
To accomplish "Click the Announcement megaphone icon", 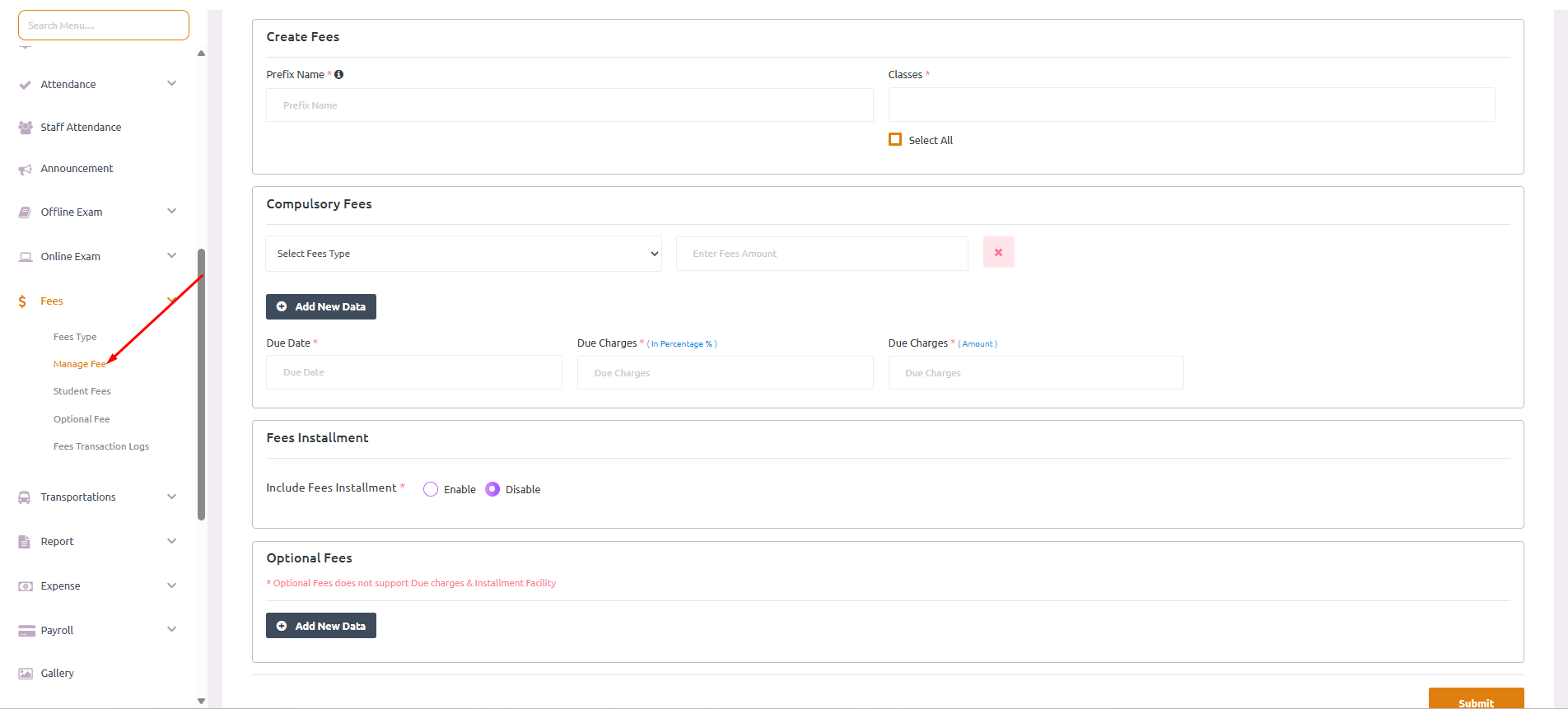I will click(x=25, y=170).
